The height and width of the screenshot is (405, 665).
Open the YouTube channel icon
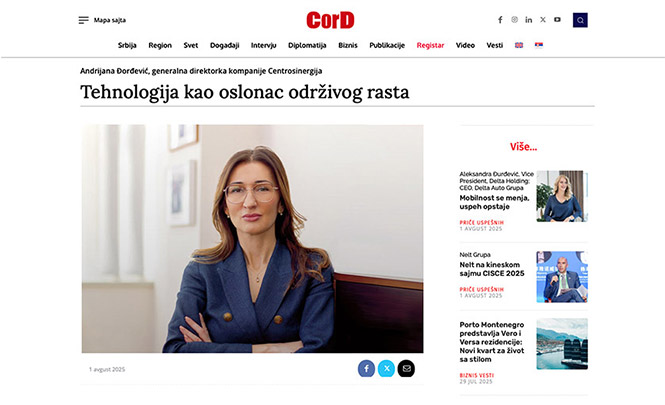[557, 20]
